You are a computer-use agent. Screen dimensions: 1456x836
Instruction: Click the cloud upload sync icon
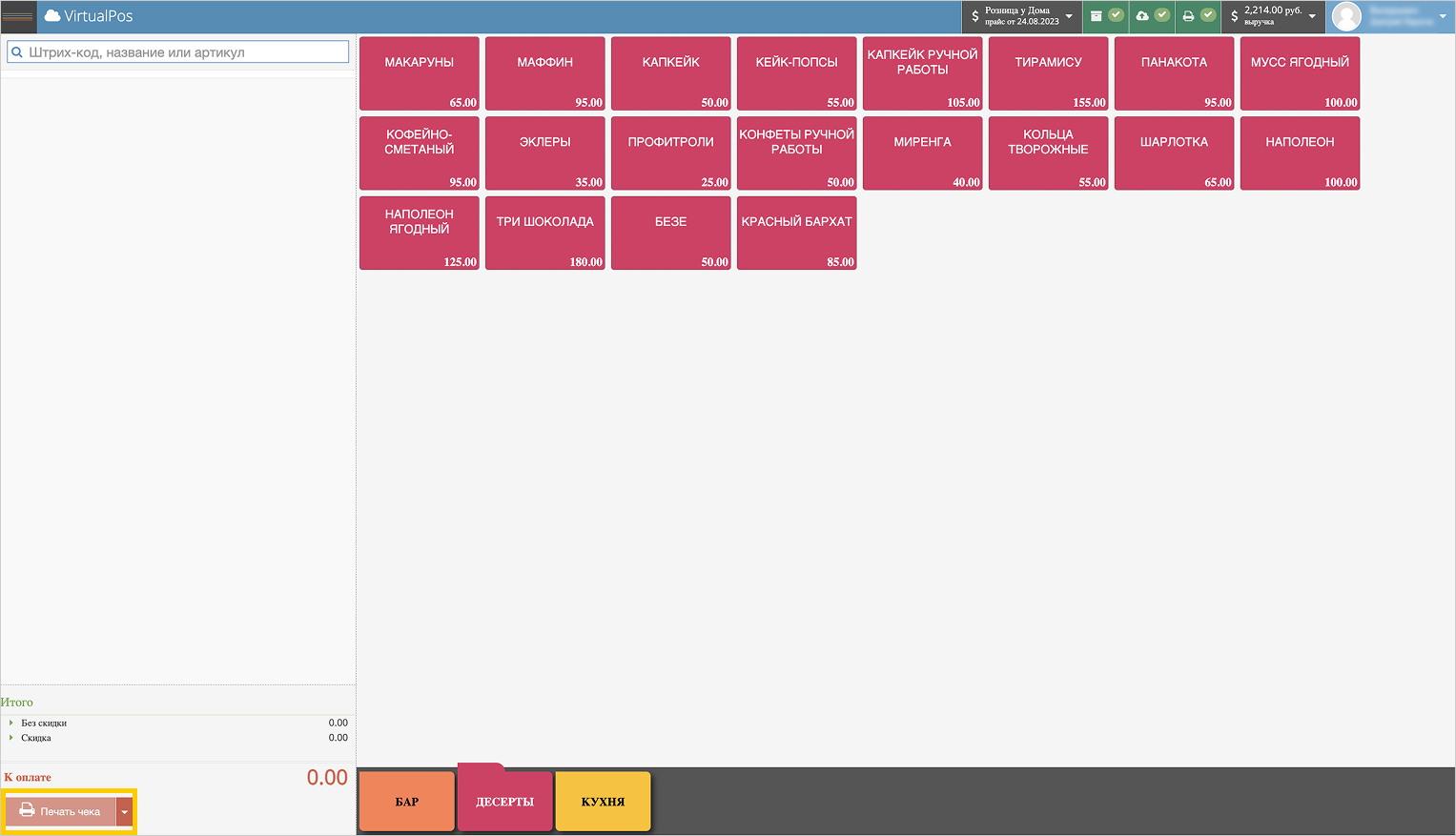(1142, 16)
